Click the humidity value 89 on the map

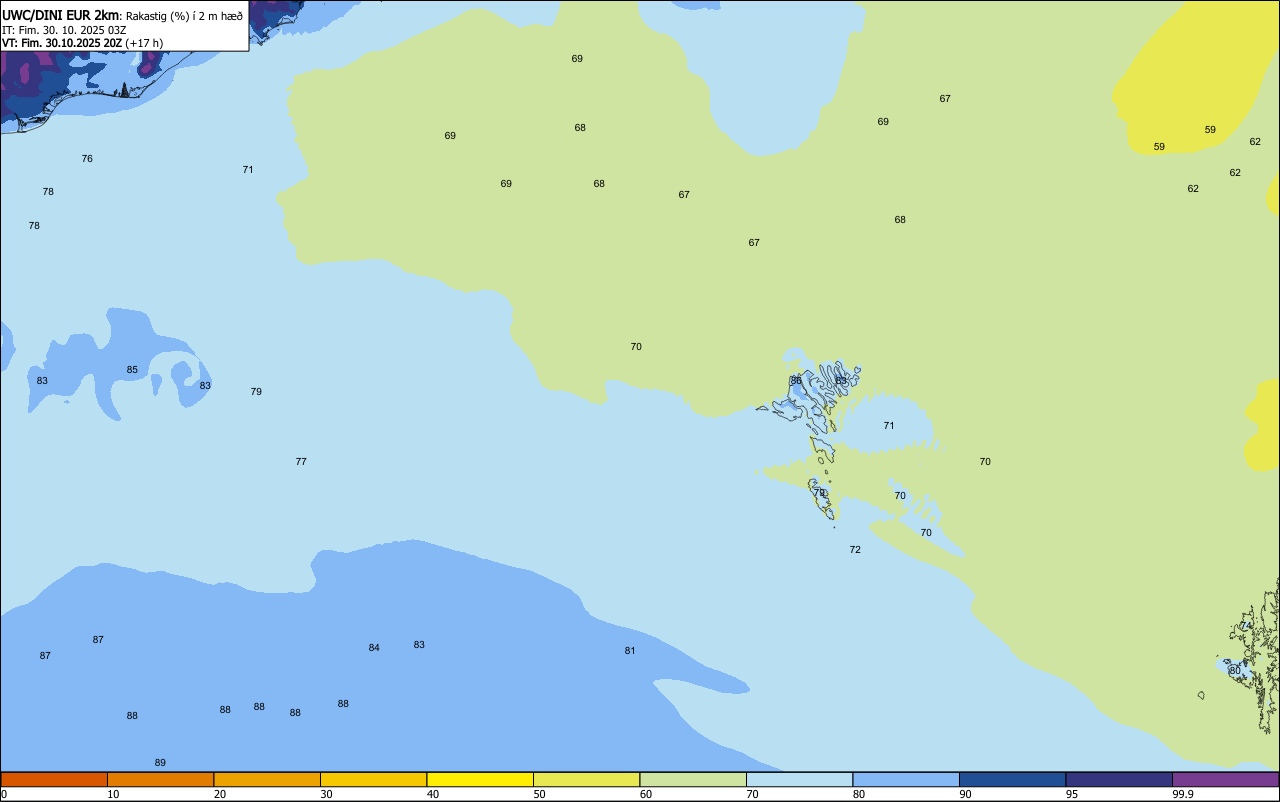(x=160, y=763)
